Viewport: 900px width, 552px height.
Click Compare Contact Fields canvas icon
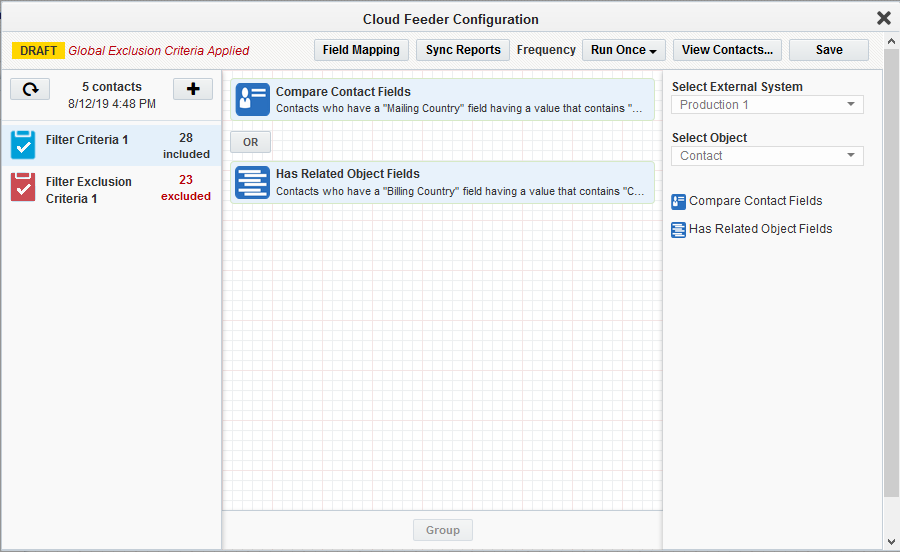click(252, 99)
